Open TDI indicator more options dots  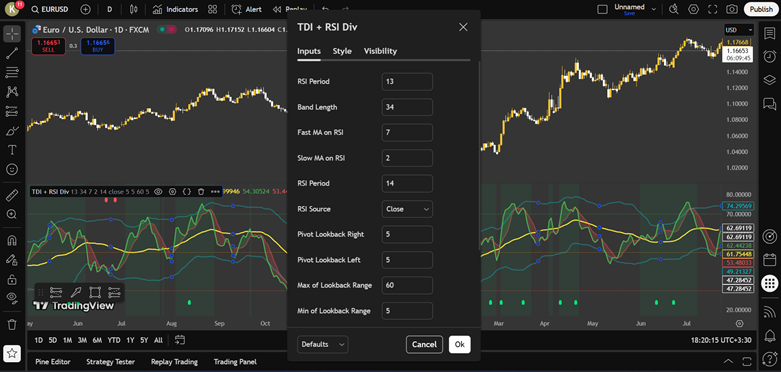tap(215, 191)
